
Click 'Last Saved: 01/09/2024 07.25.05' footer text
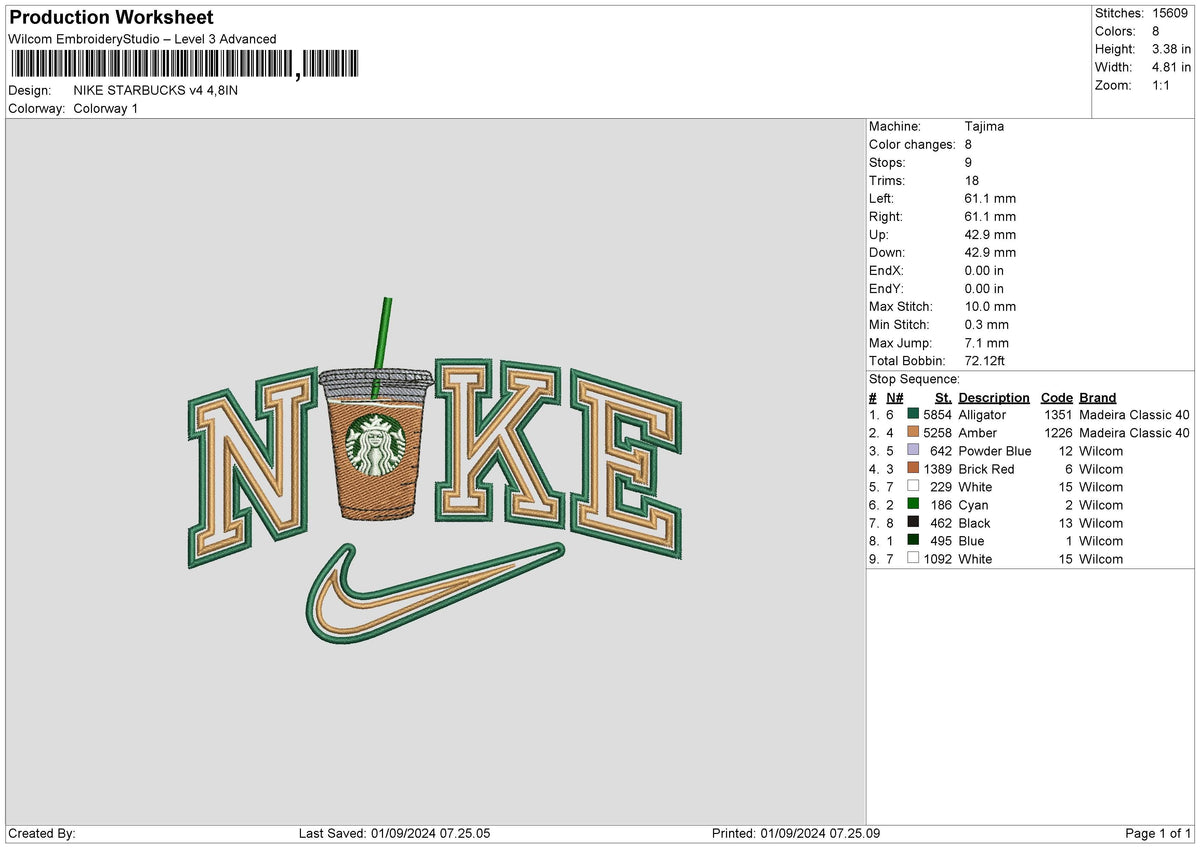pos(394,833)
